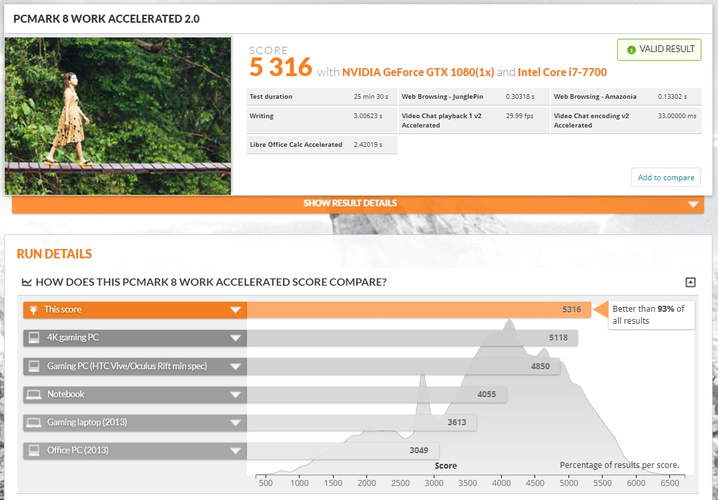718x500 pixels.
Task: Click the 4K gaming PC 5118 score bar
Action: [412, 338]
